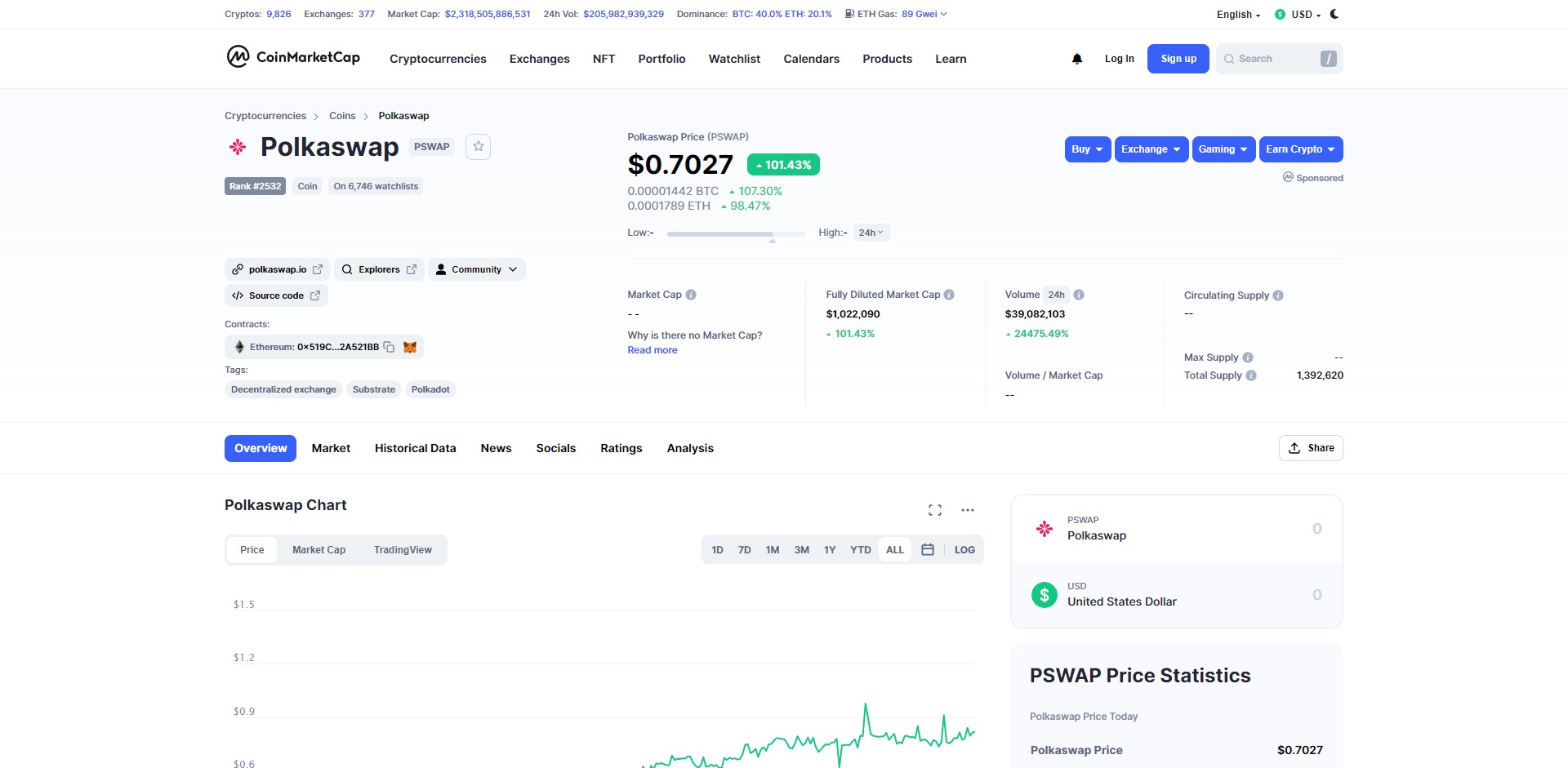Open the chart more-options menu
The height and width of the screenshot is (768, 1568).
point(968,509)
